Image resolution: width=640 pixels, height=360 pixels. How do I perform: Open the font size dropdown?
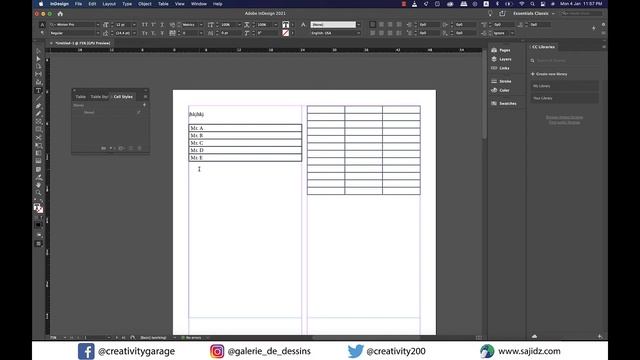tap(134, 24)
